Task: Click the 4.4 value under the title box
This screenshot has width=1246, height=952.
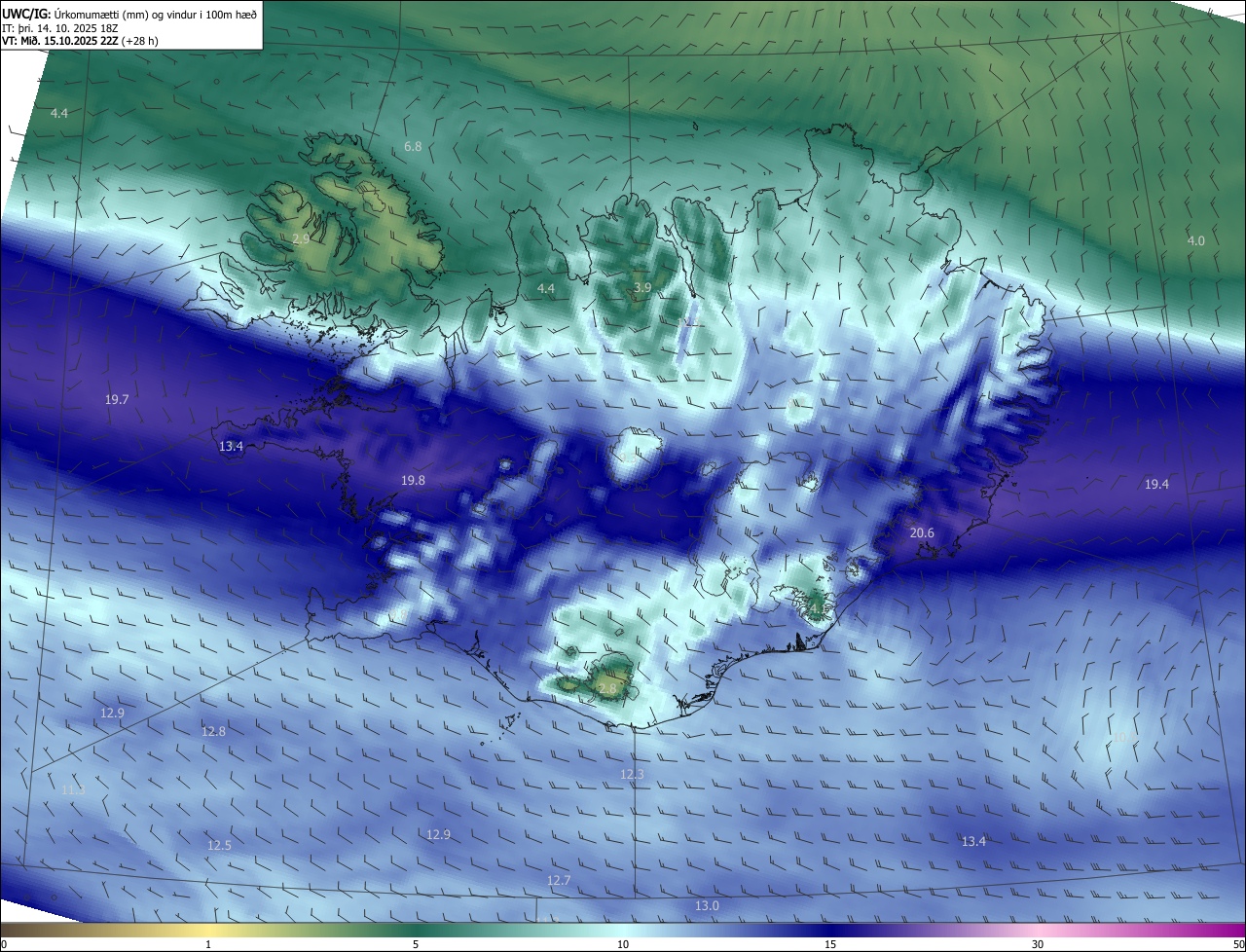Action: coord(59,113)
